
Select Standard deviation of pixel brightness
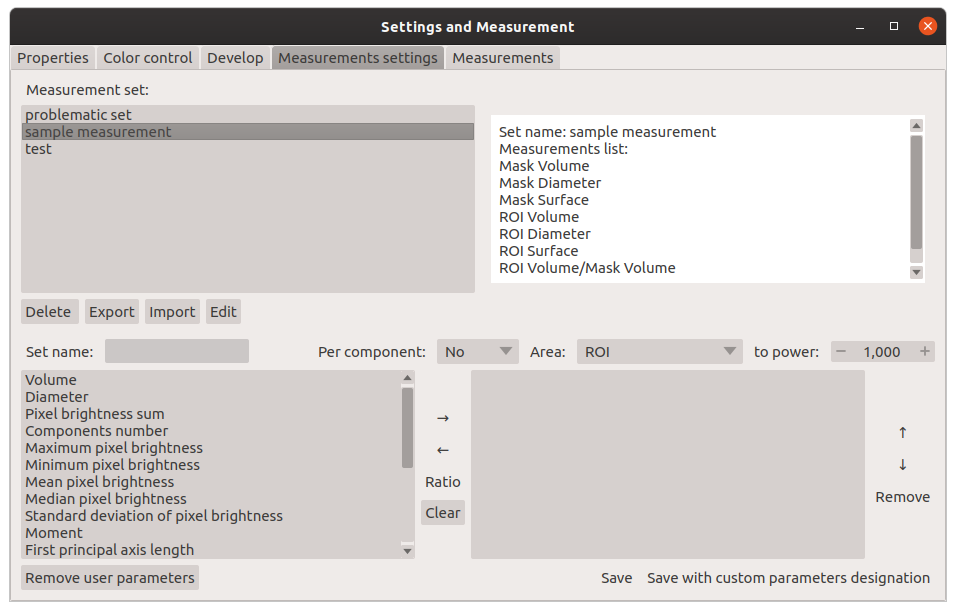[x=212, y=516]
